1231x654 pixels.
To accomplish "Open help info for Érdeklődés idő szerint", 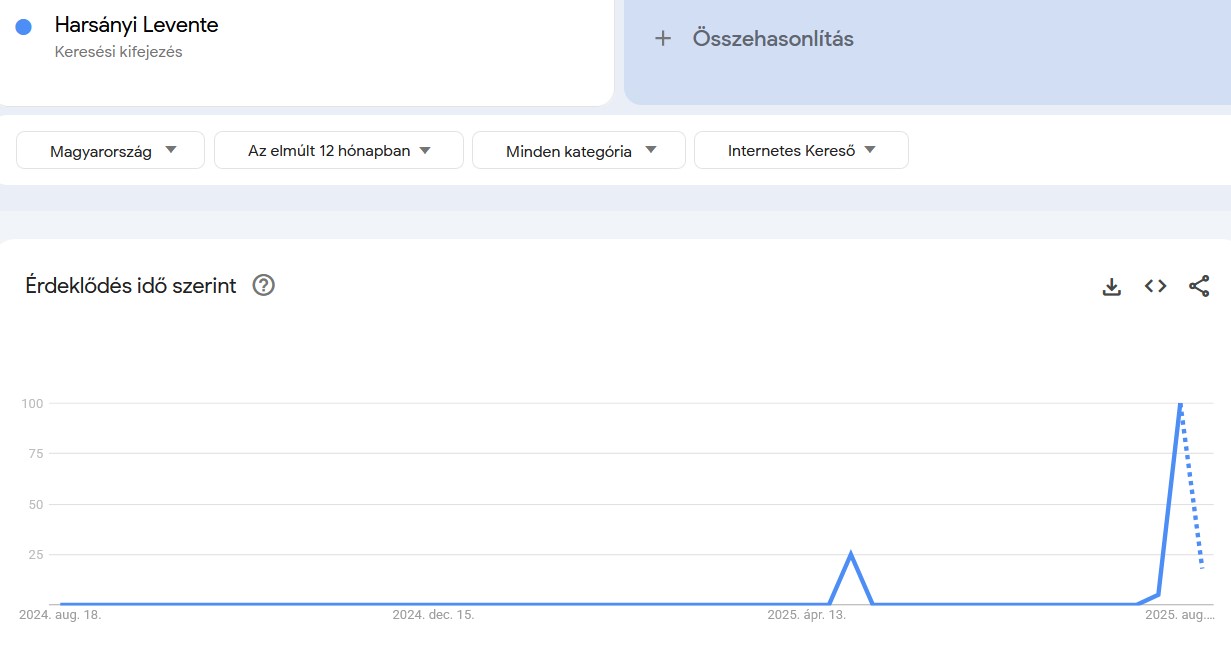I will coord(262,286).
